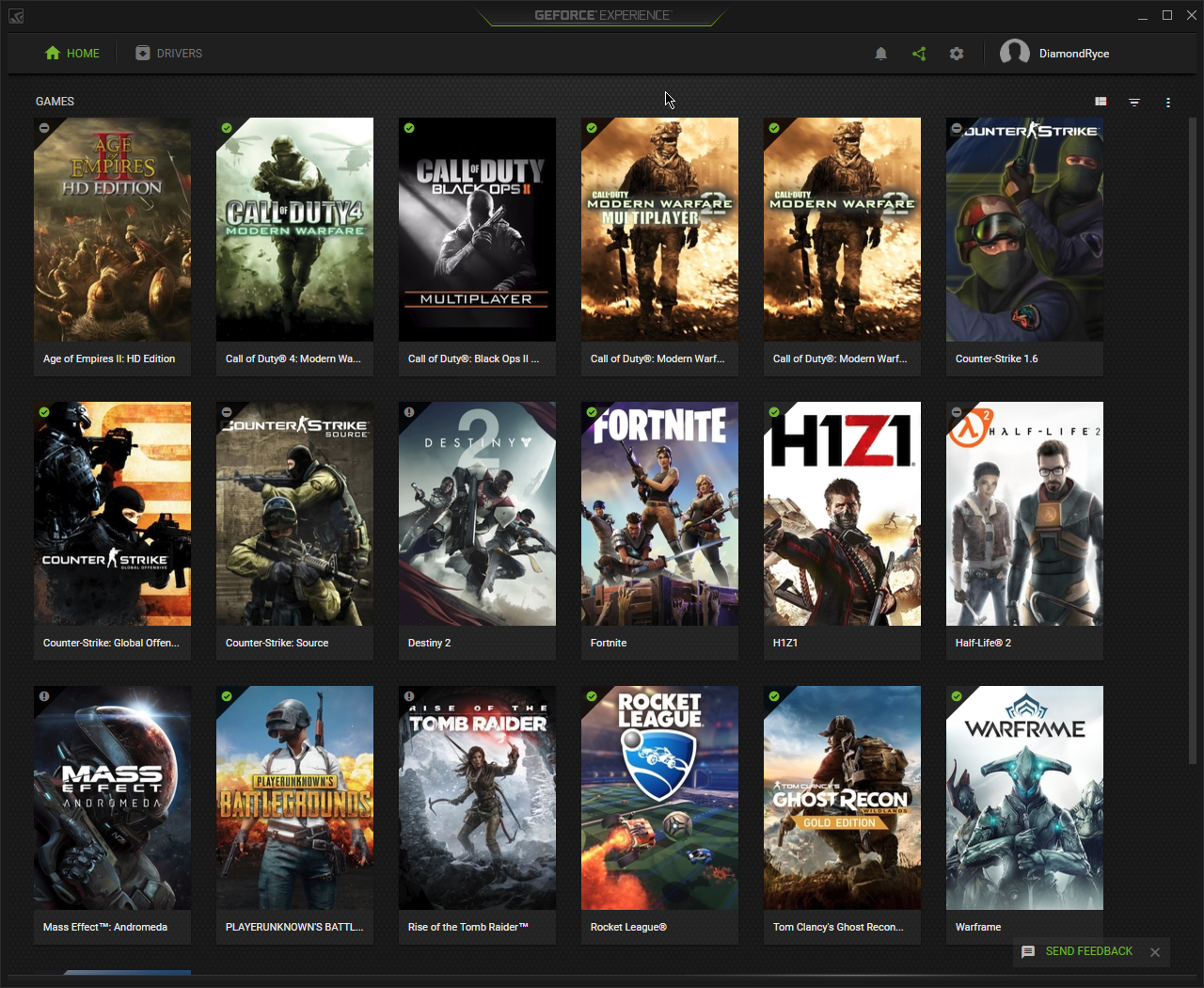Go to the HOME tab
The width and height of the screenshot is (1204, 988).
click(x=72, y=54)
